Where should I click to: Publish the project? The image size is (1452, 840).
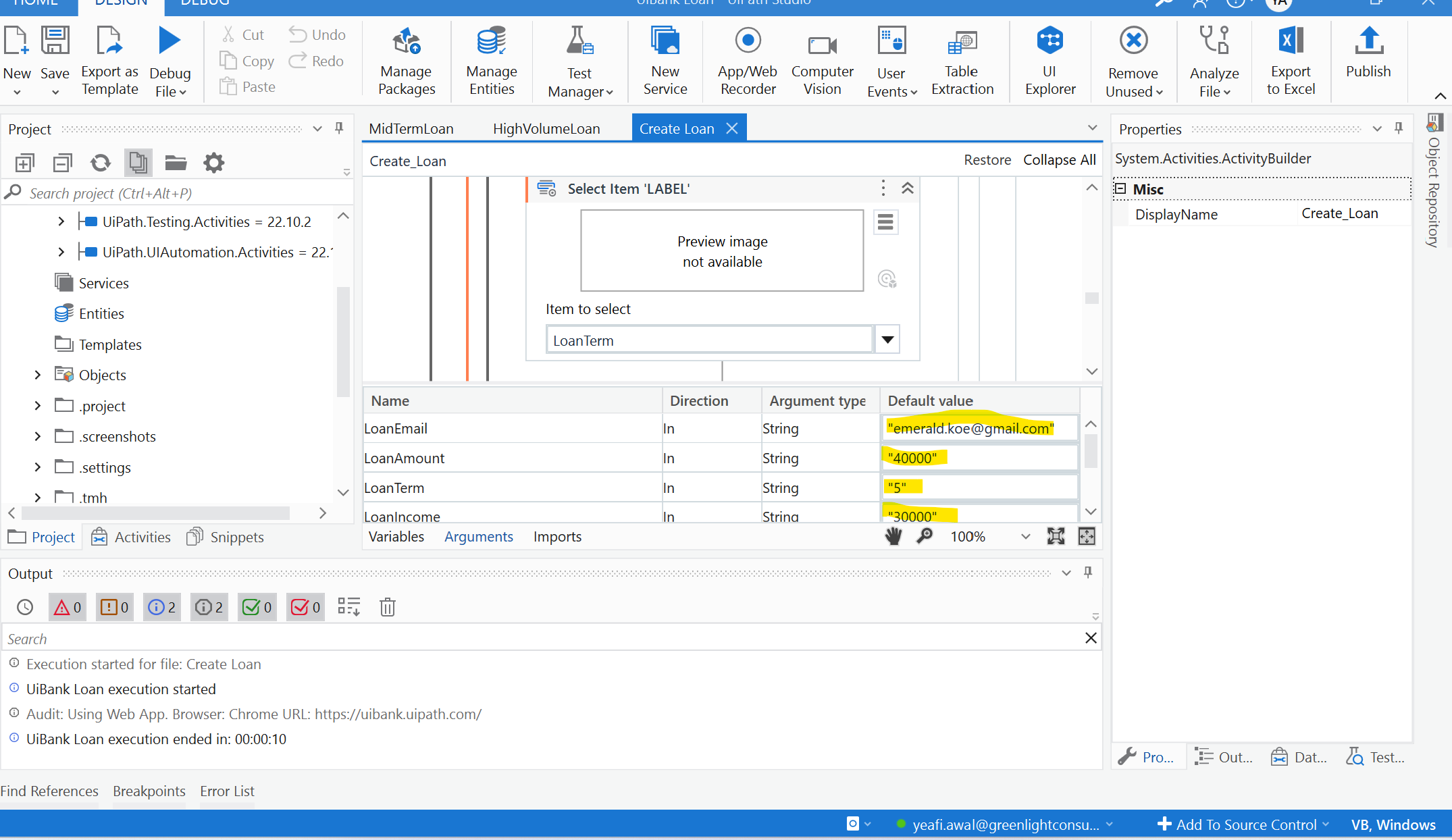1368,53
